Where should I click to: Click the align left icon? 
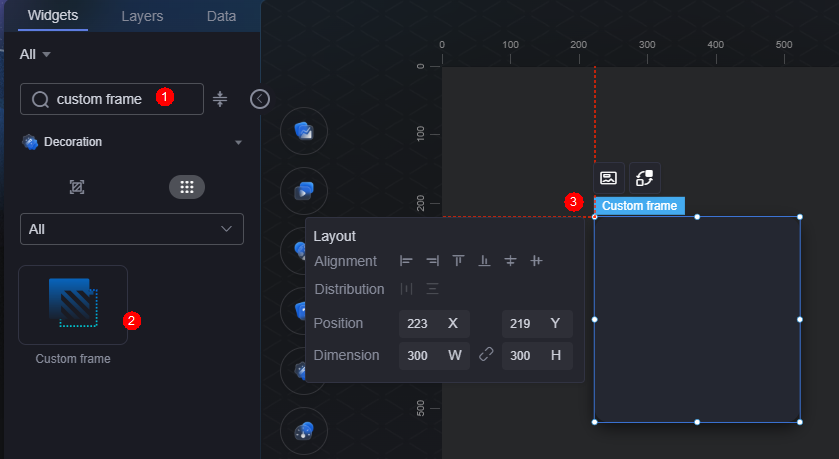coord(406,261)
